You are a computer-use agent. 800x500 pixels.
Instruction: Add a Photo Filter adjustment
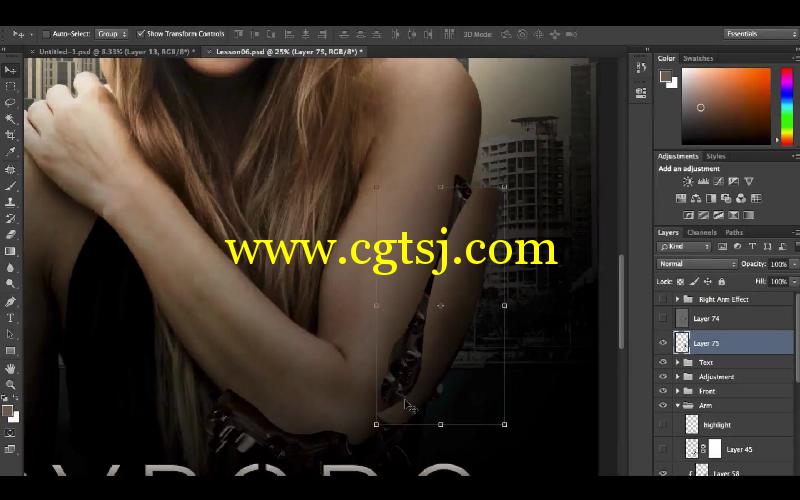(726, 198)
